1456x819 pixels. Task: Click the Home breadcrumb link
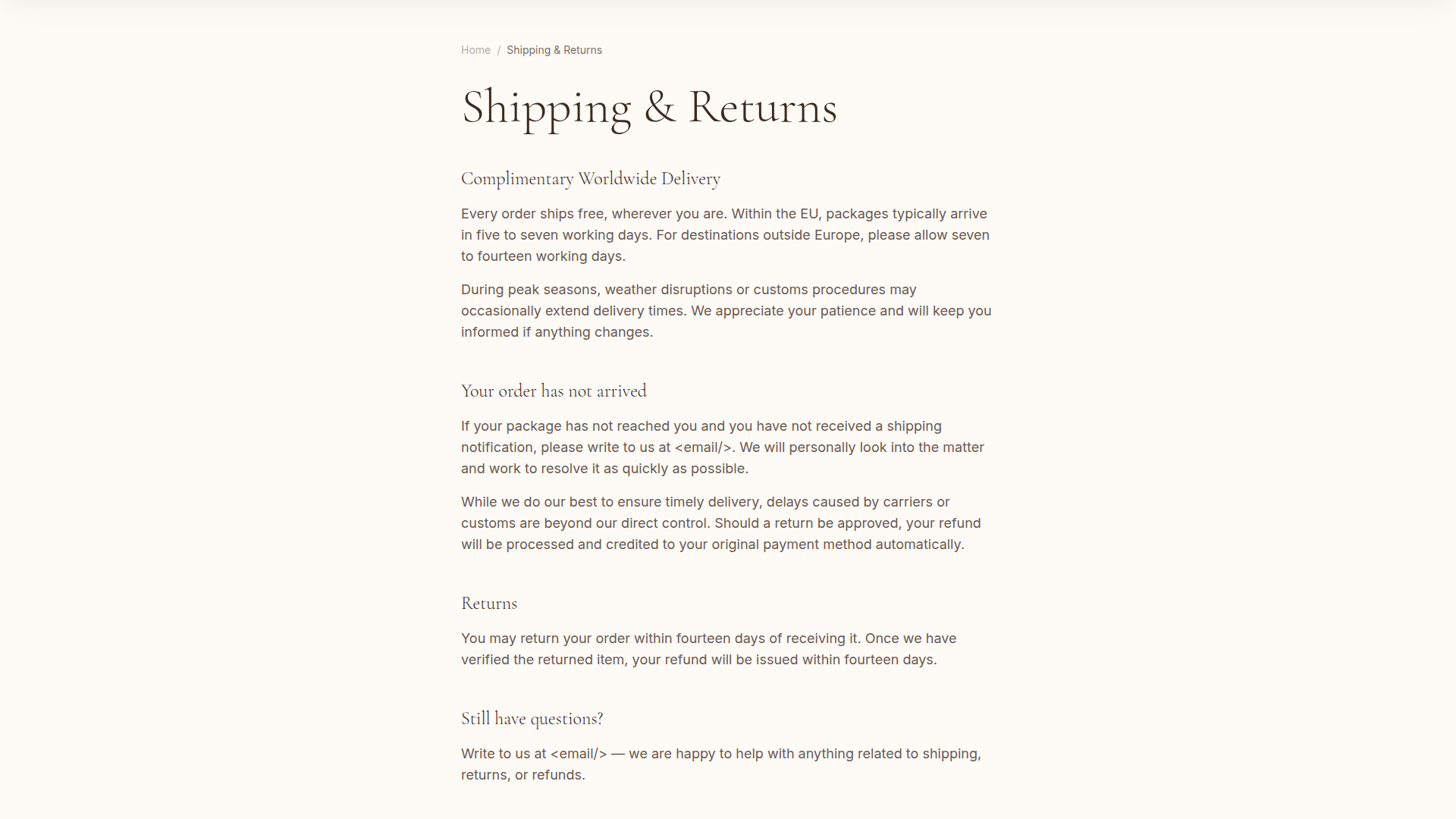(x=475, y=50)
